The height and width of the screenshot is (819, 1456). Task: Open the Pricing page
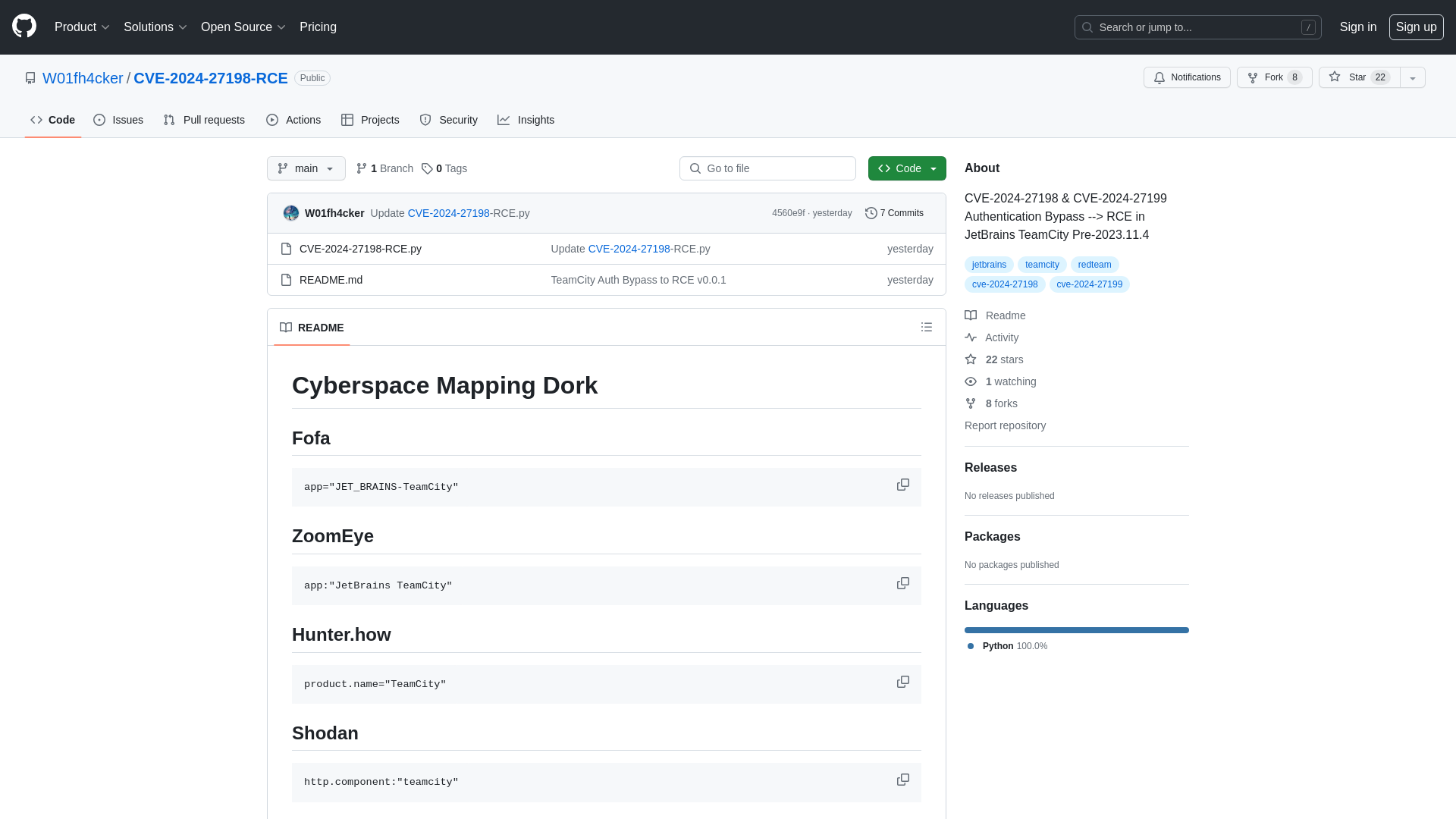[x=318, y=27]
